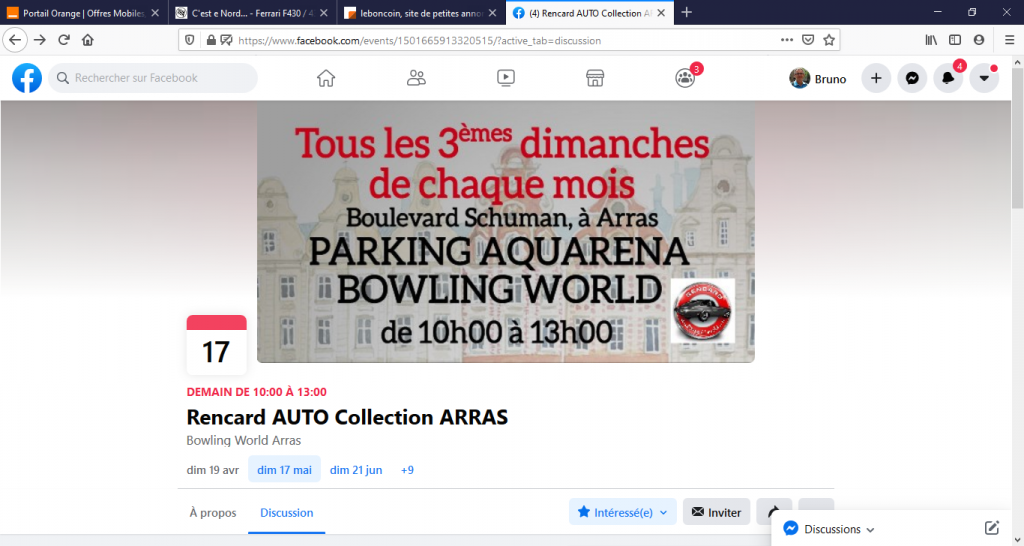Bookmark this page with the star icon

829,40
